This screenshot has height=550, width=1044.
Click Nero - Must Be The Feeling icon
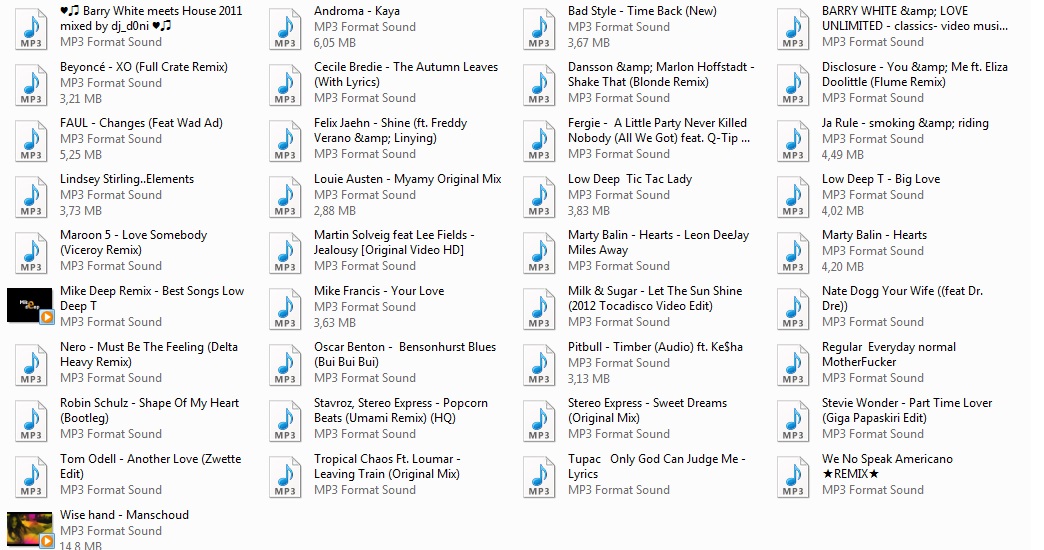(x=31, y=365)
